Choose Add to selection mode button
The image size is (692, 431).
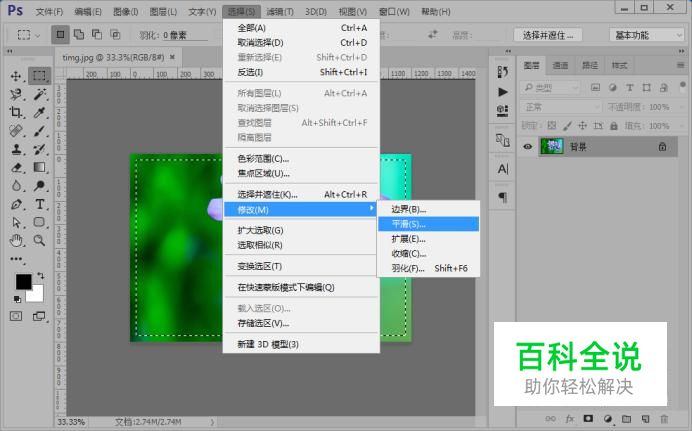pos(79,34)
